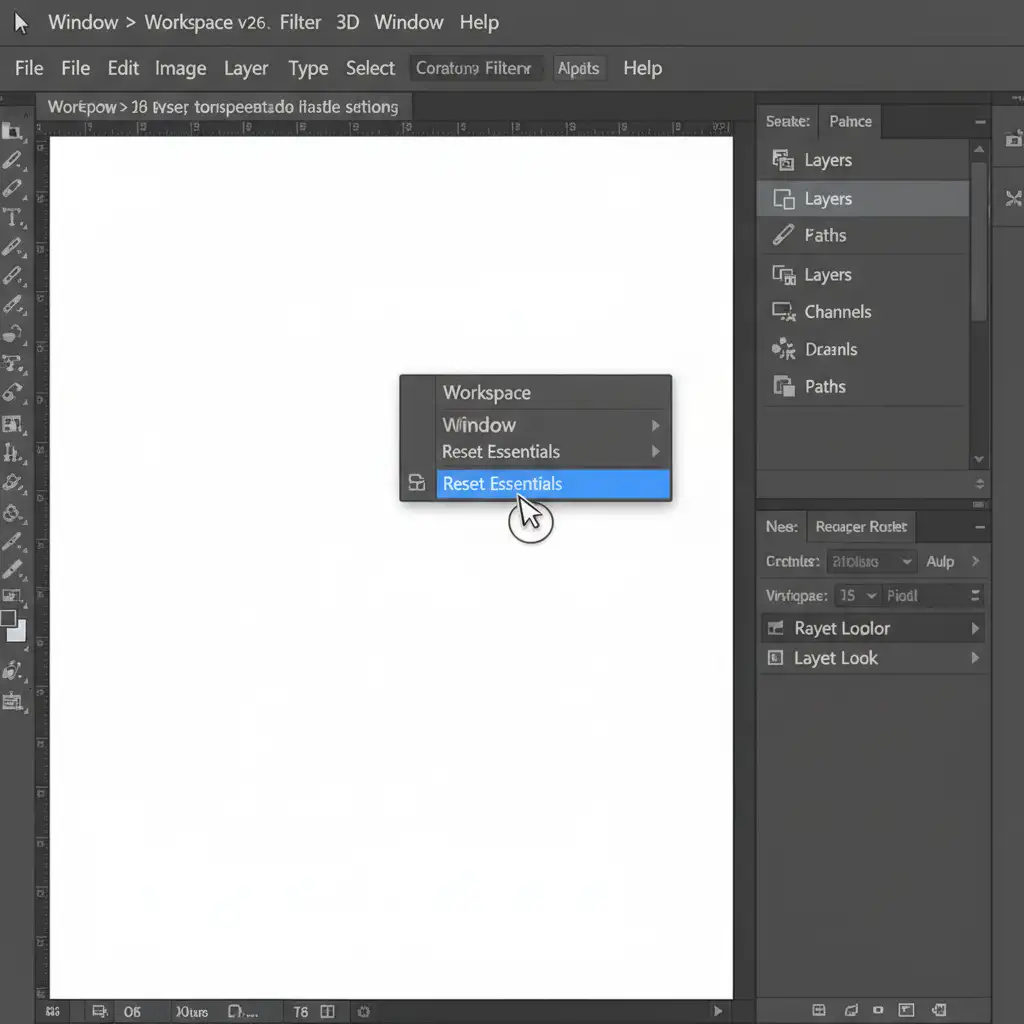Click the pen icon beside the first Paths entry
The image size is (1024, 1024).
(x=783, y=236)
